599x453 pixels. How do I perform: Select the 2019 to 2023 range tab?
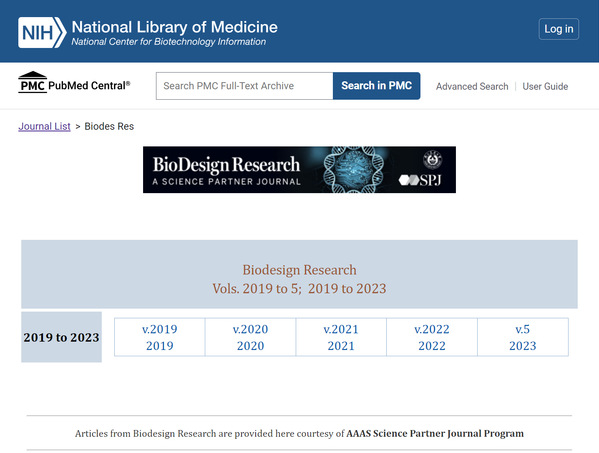[x=62, y=337]
